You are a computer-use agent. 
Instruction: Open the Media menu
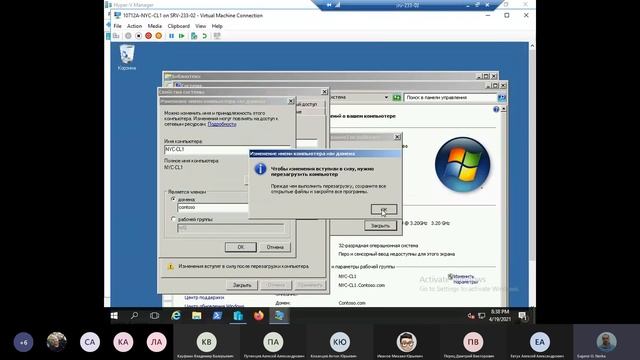(155, 26)
